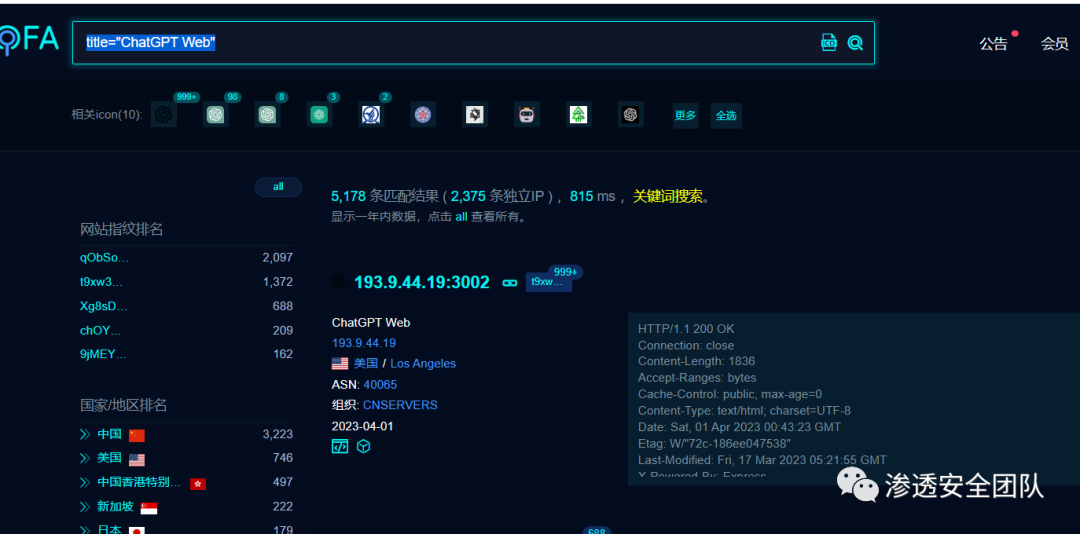Select the ChatGPT icon with 98 badge

click(x=216, y=114)
